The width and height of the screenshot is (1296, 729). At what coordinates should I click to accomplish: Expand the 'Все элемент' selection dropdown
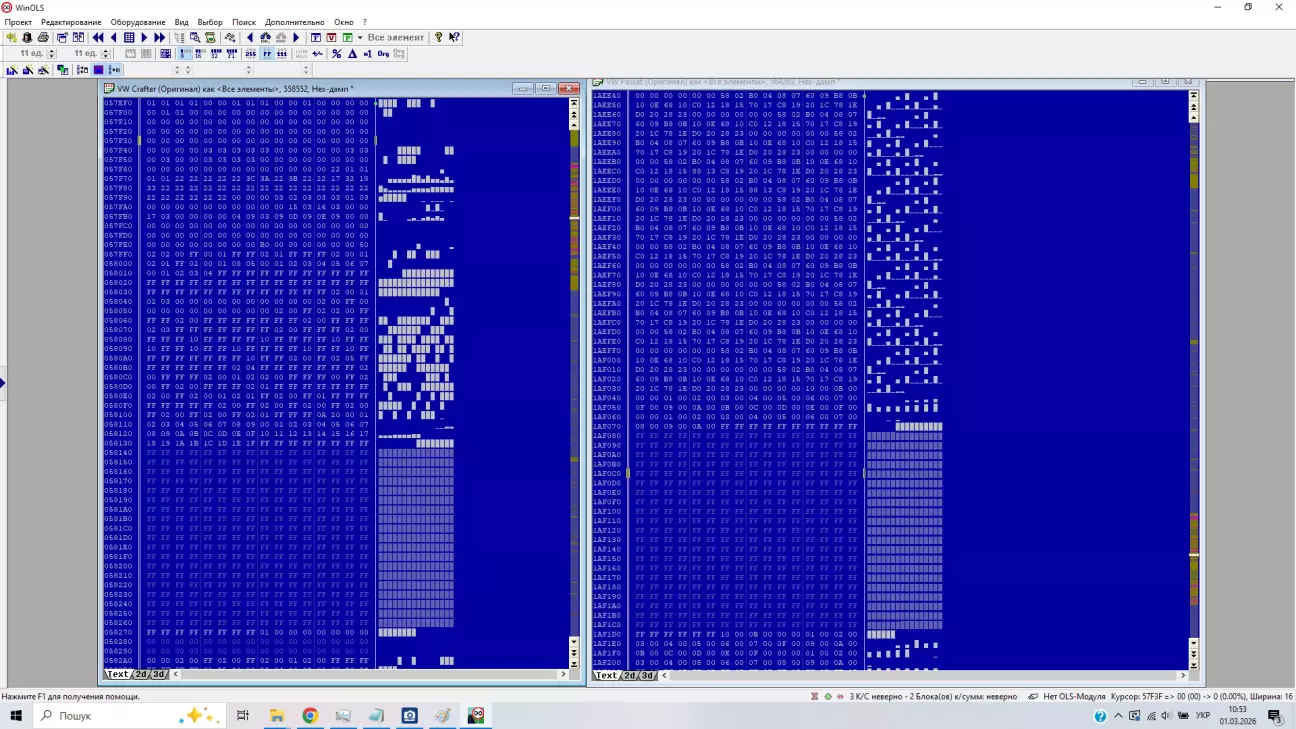click(x=360, y=37)
